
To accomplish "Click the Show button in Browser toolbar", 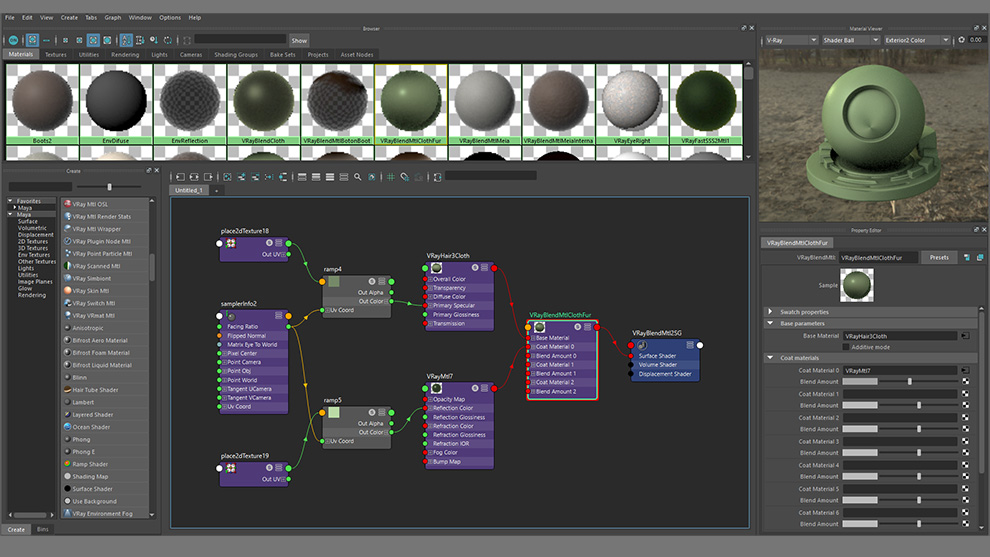I will [x=299, y=40].
